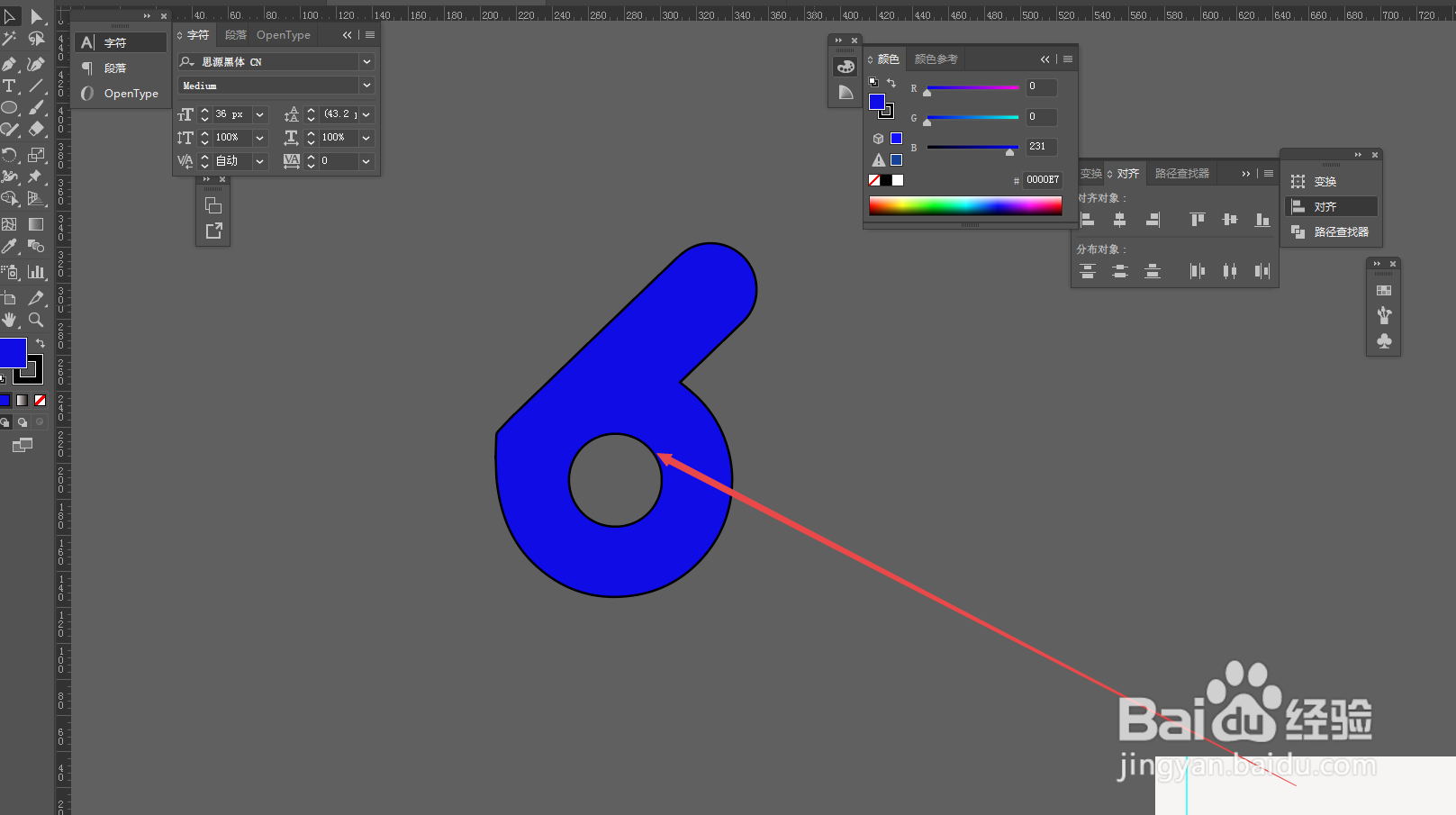Select the Type tool

click(x=10, y=86)
